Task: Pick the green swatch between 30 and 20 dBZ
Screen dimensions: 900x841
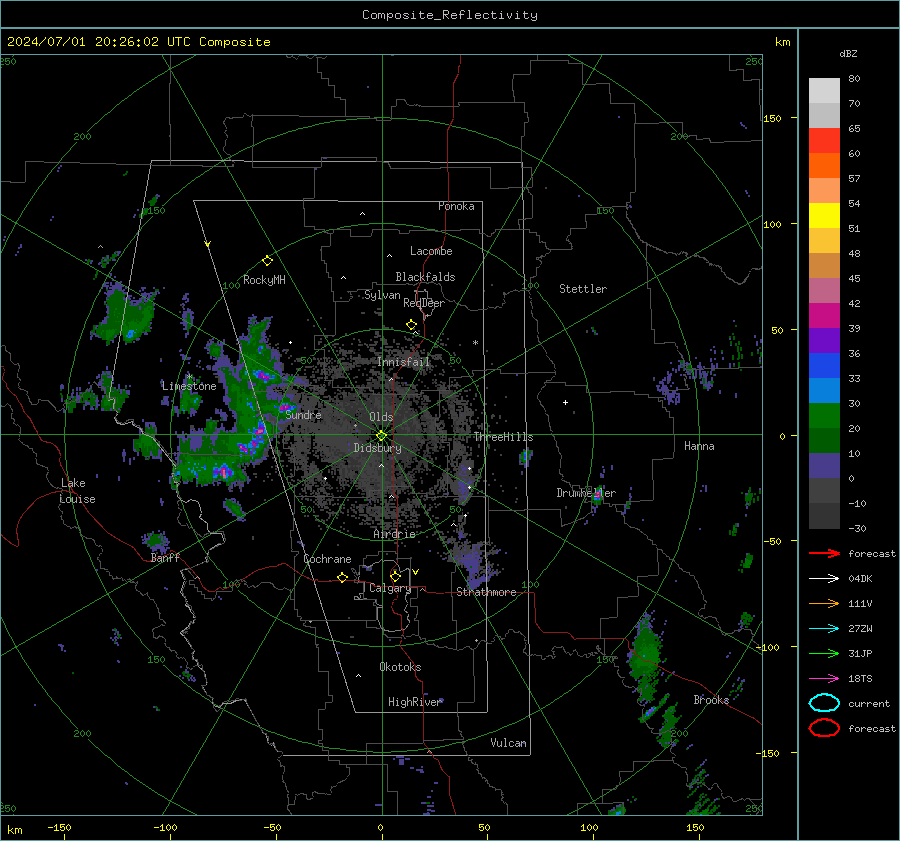Action: [x=824, y=416]
